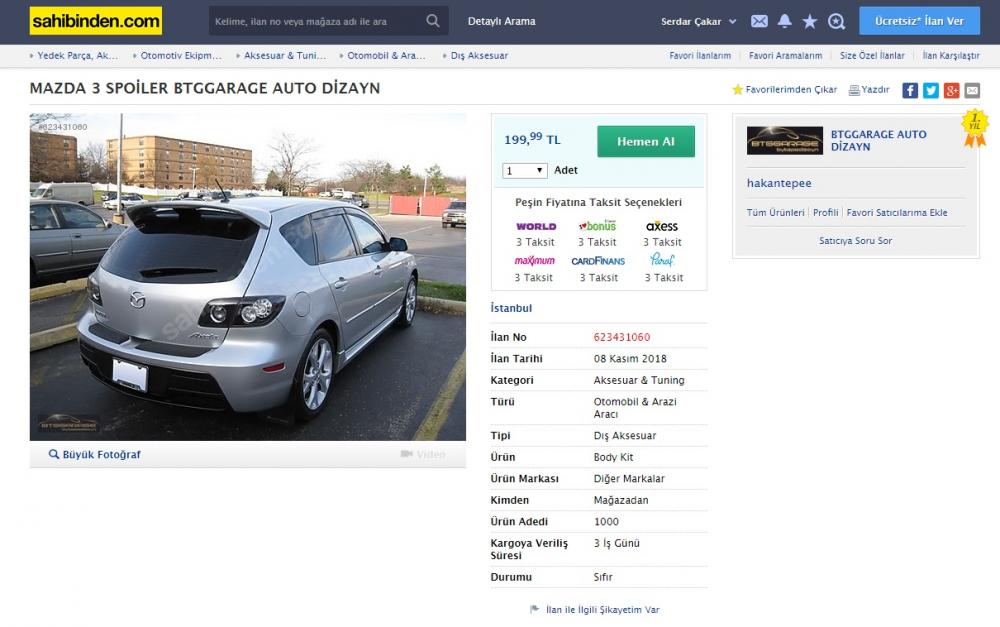Click Satıcıya Soru Sor link
1000x627 pixels.
pos(855,240)
